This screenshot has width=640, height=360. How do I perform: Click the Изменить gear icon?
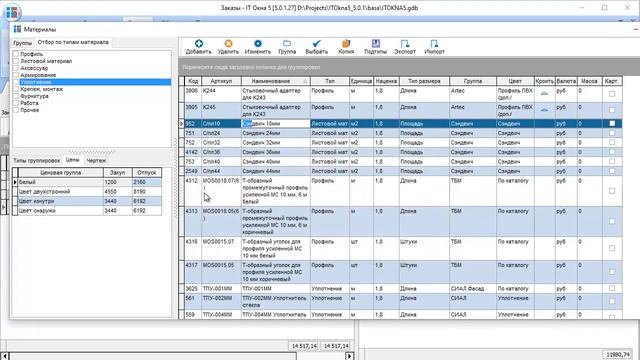(x=258, y=44)
